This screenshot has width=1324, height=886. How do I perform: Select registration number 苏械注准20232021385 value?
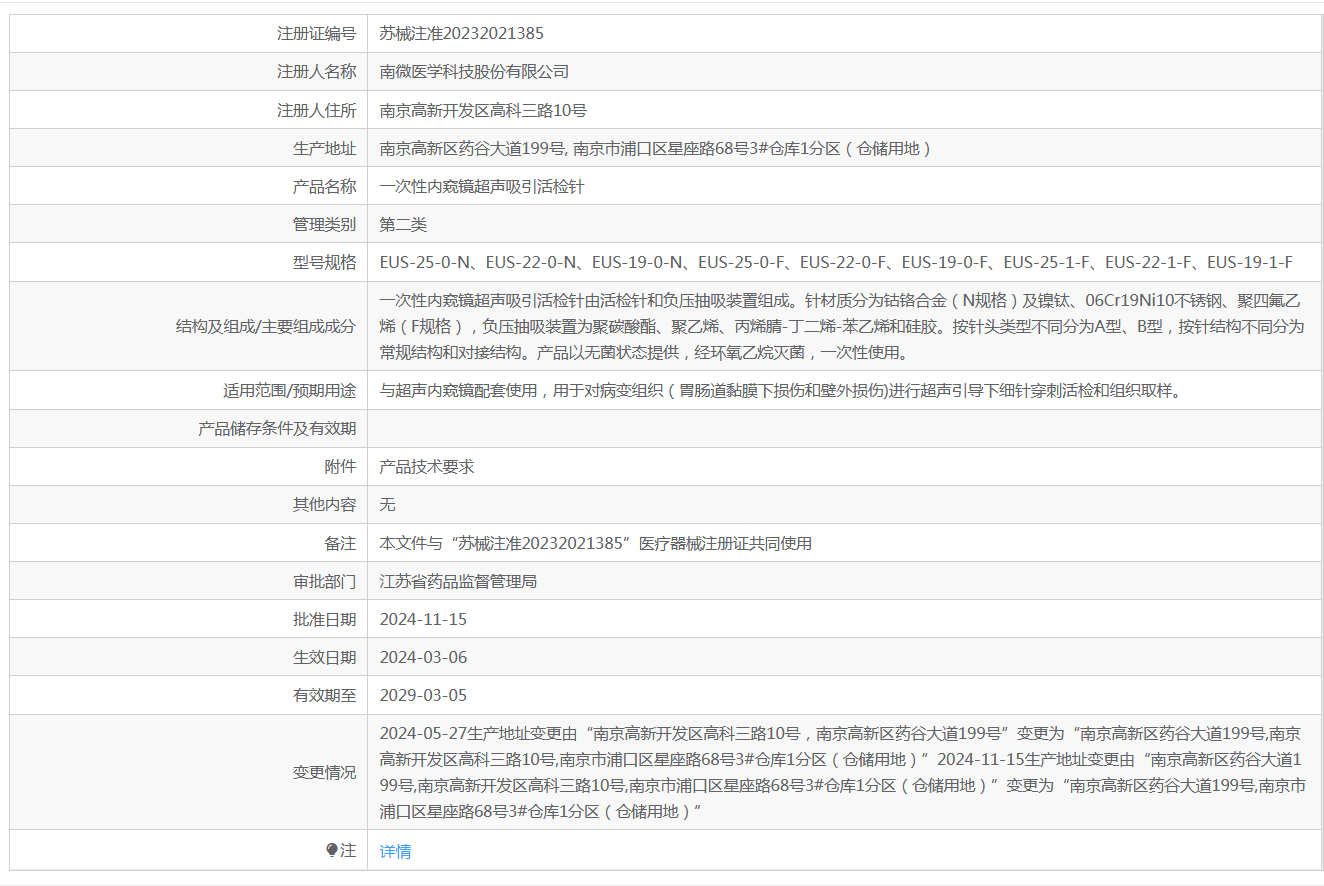click(462, 33)
